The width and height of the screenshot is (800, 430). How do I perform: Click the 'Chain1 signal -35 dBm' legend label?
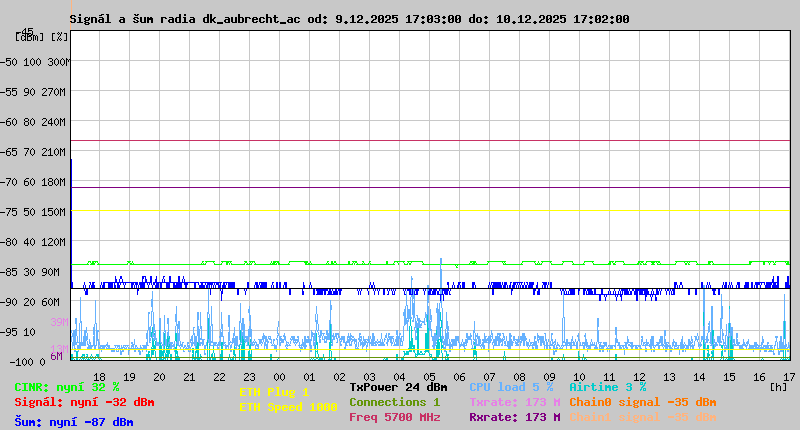[x=643, y=417]
